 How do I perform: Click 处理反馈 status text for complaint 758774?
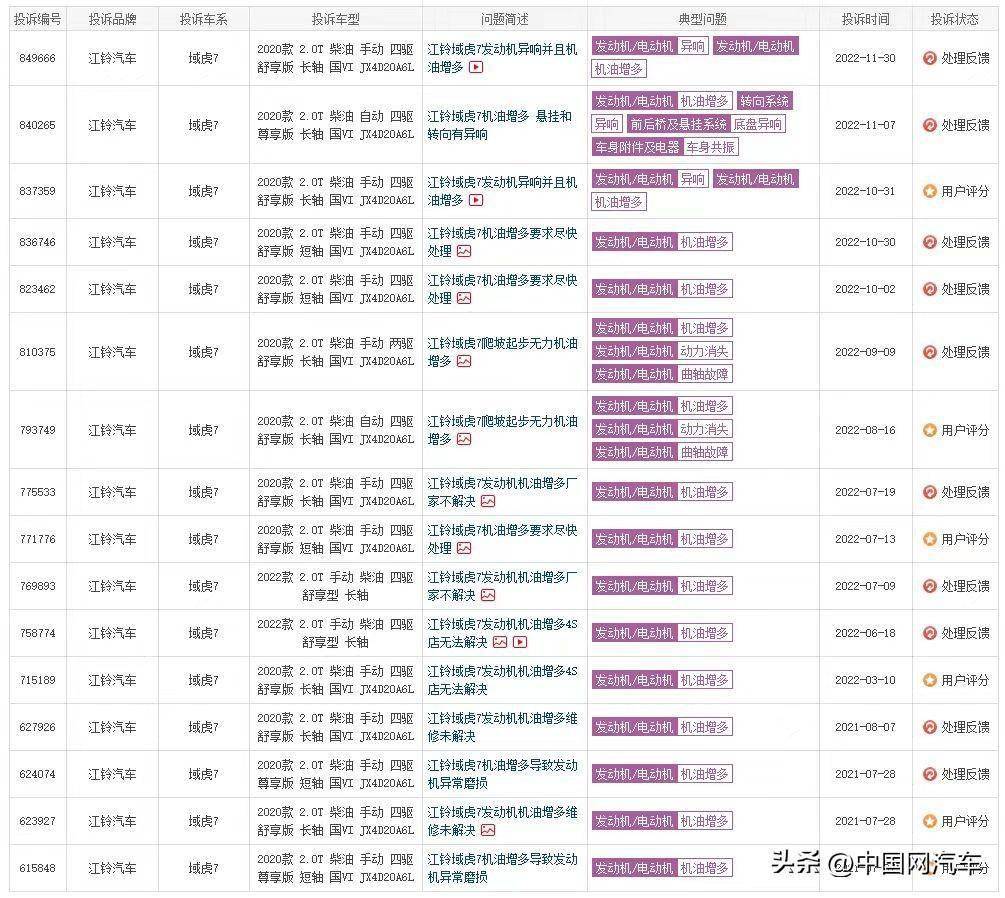(965, 633)
